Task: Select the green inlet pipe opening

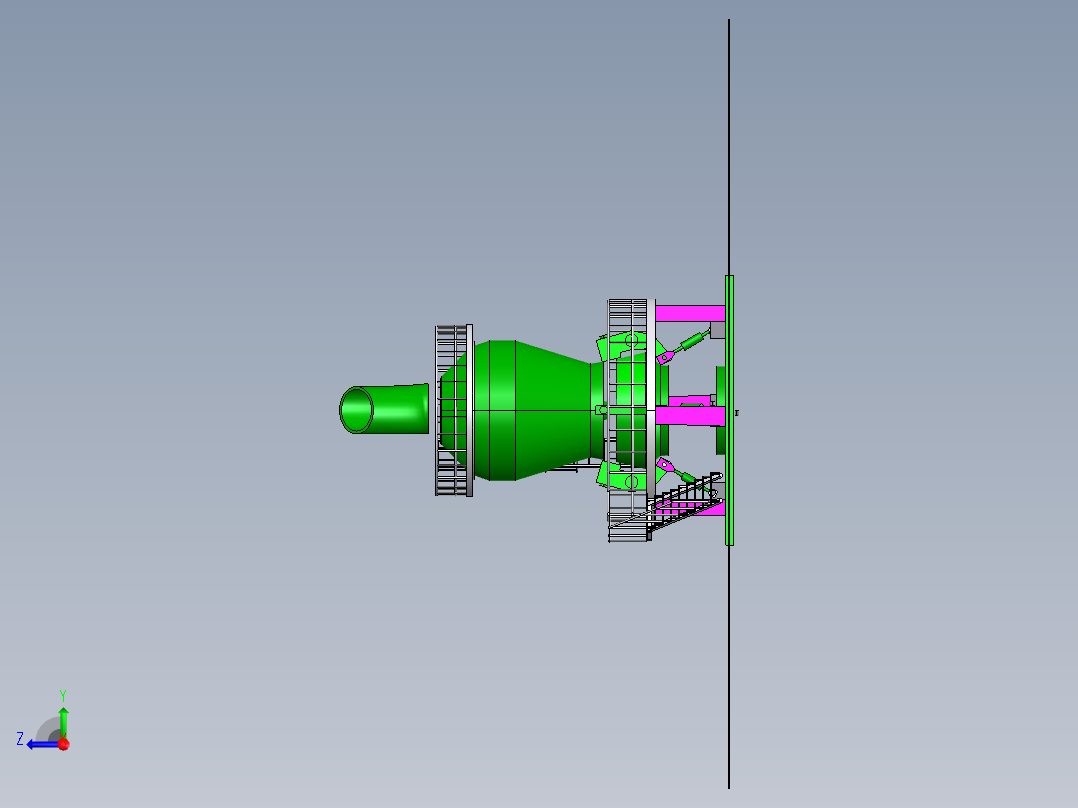Action: (x=356, y=410)
